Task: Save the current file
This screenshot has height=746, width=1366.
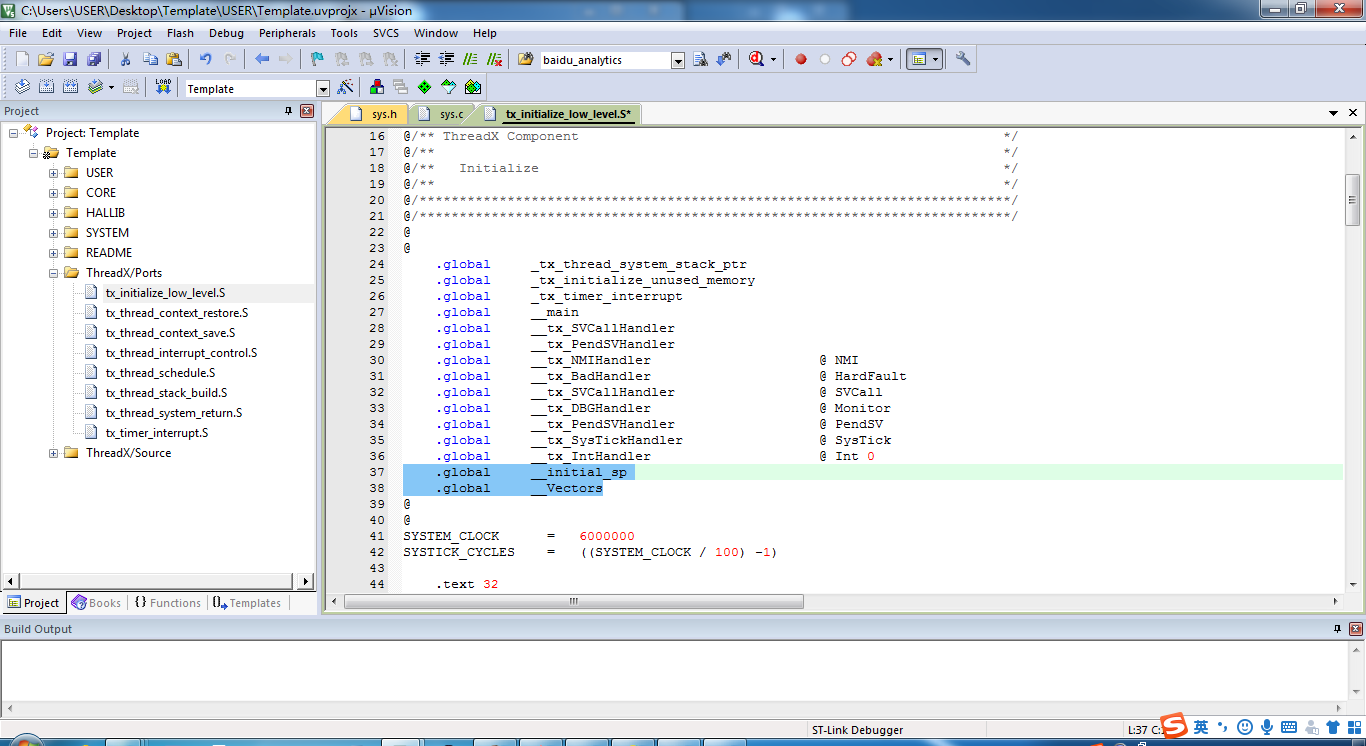Action: 70,60
